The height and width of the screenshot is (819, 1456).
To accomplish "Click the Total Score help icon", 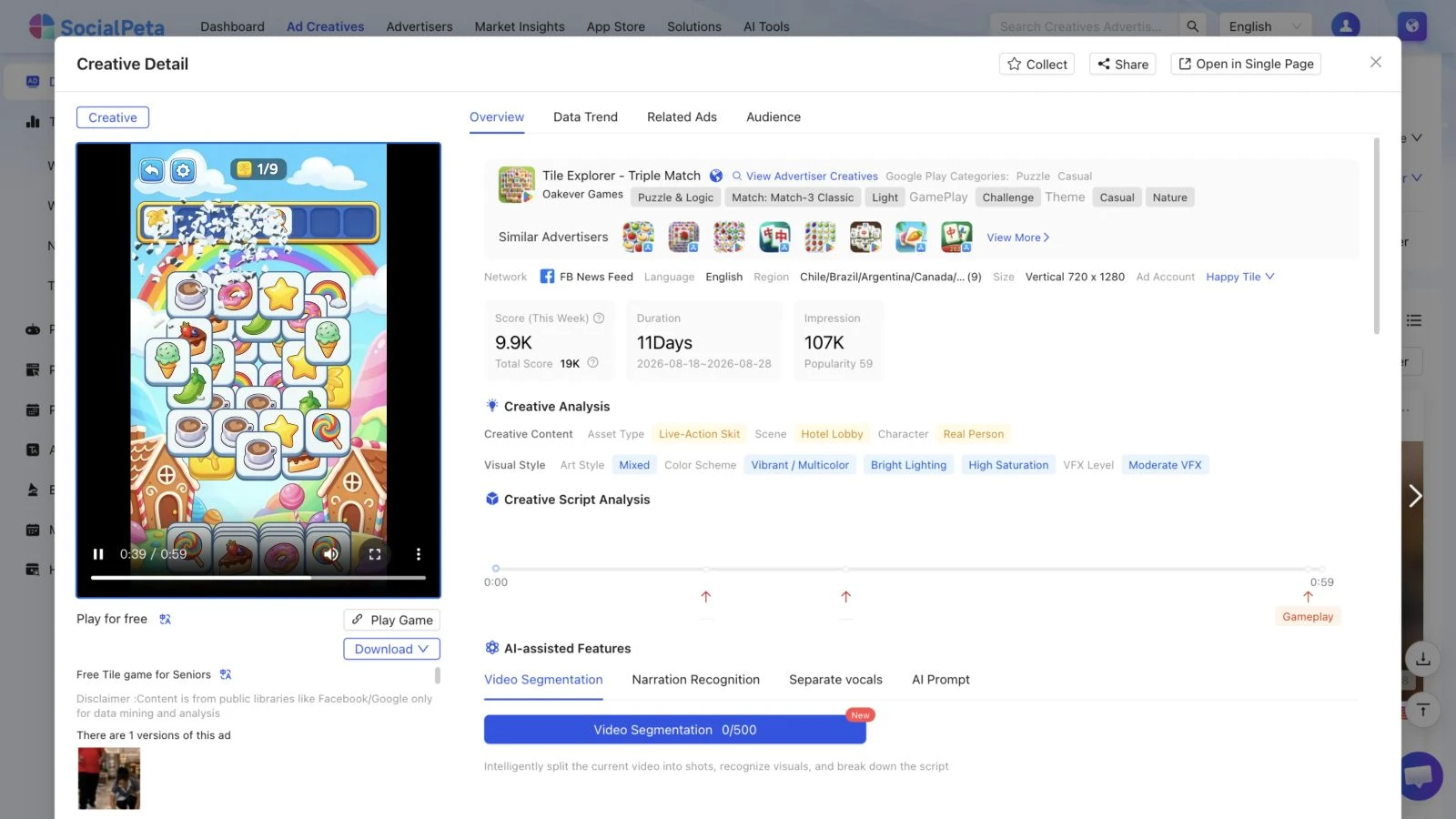I will pos(593,363).
